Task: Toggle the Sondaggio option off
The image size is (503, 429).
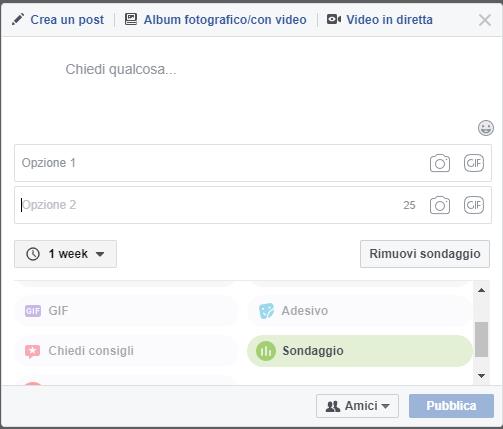Action: (x=360, y=351)
